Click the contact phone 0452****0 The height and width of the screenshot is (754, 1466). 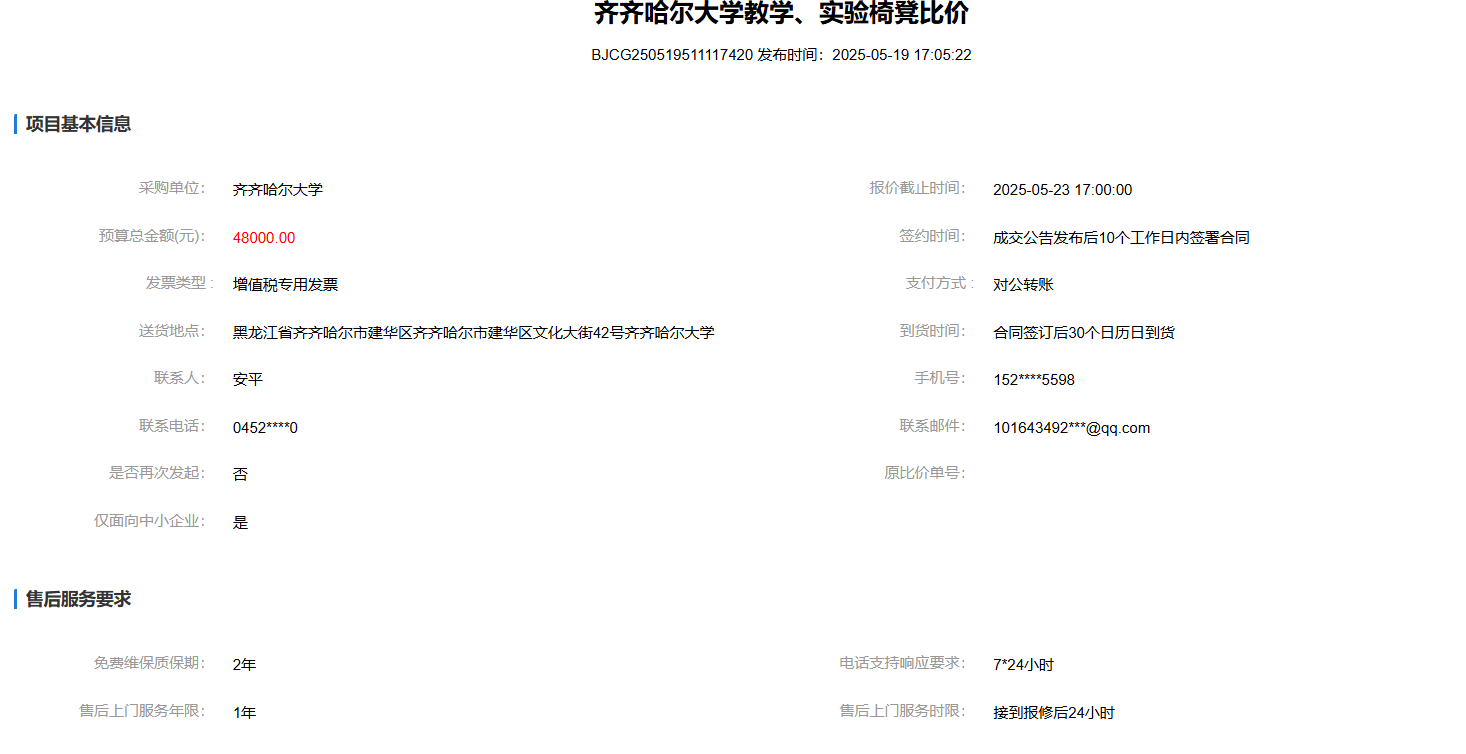265,428
